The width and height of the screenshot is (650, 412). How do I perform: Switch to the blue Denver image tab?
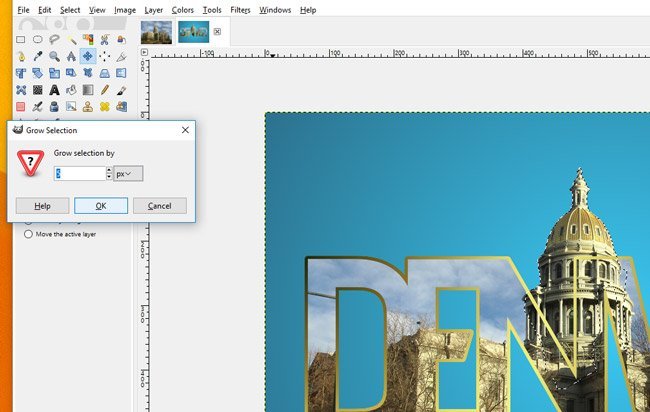coord(194,32)
